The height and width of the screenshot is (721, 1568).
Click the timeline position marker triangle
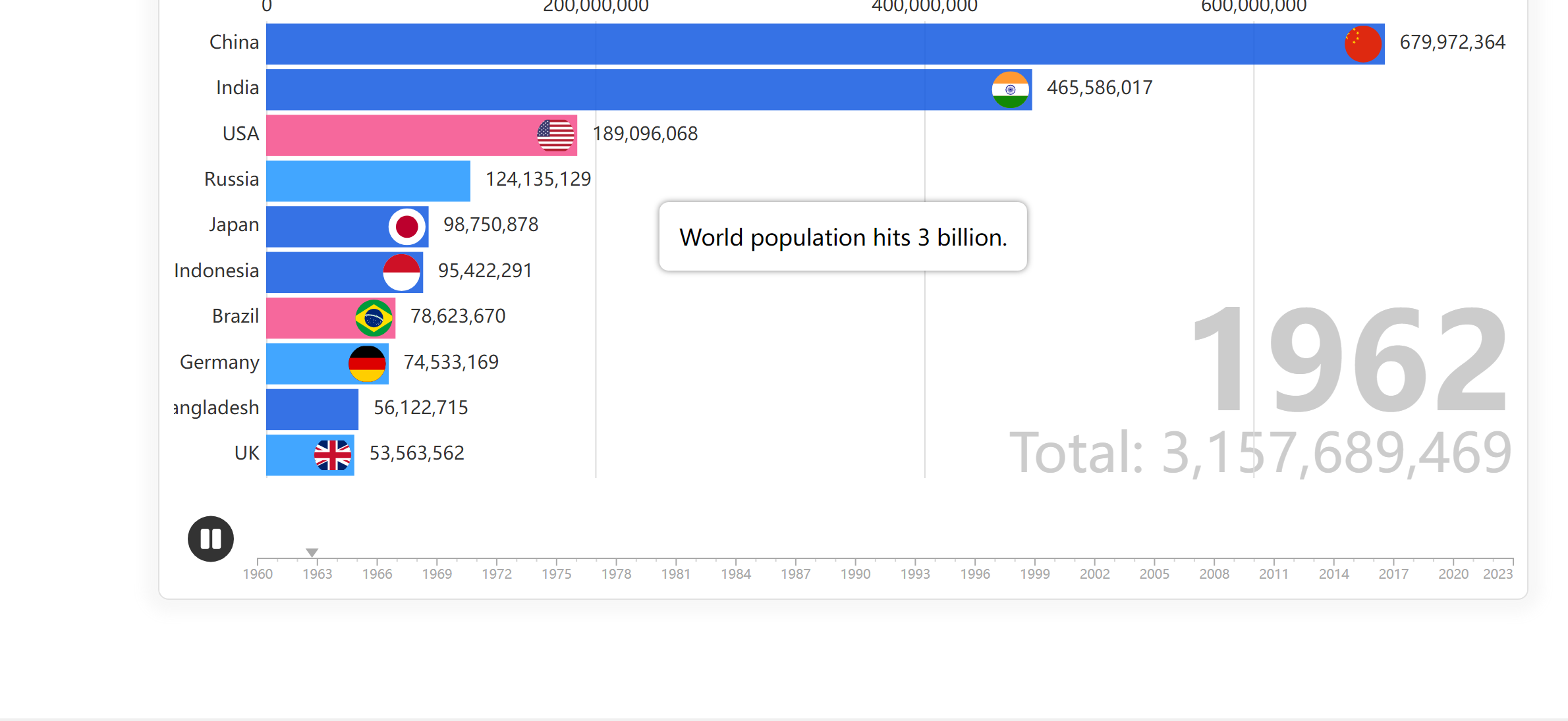[312, 552]
